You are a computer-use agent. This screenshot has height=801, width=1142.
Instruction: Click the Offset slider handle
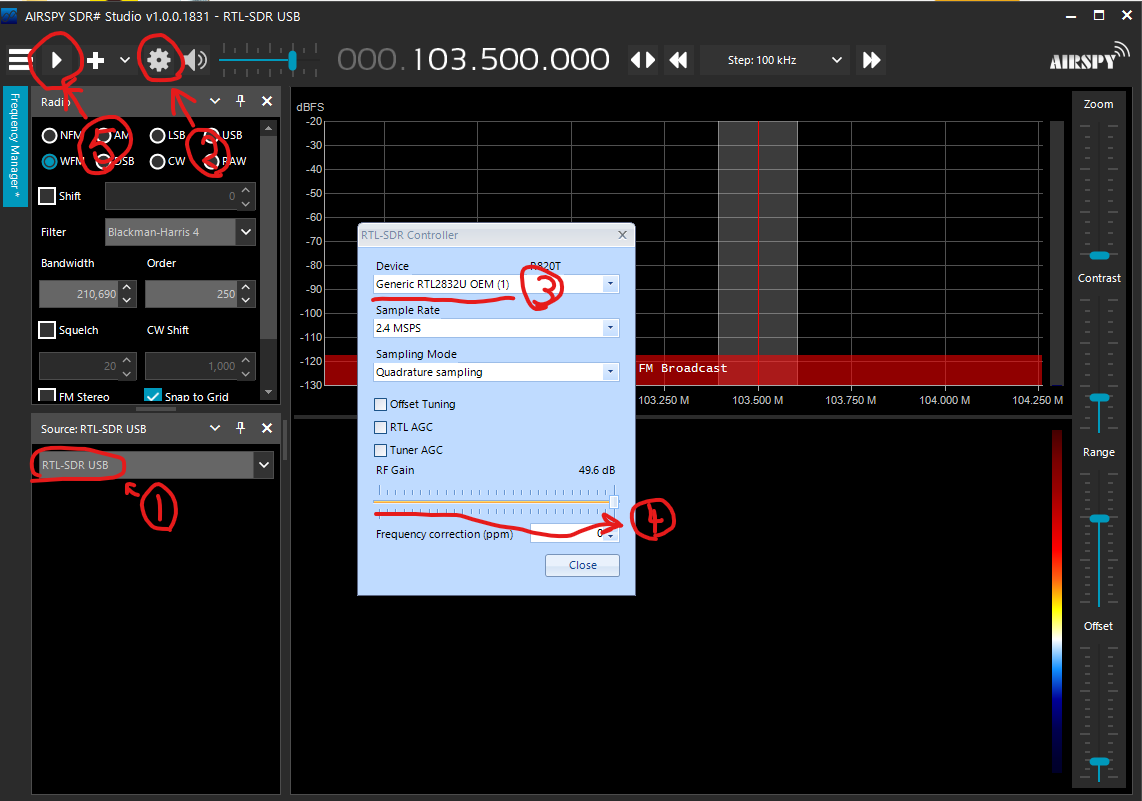point(1099,762)
